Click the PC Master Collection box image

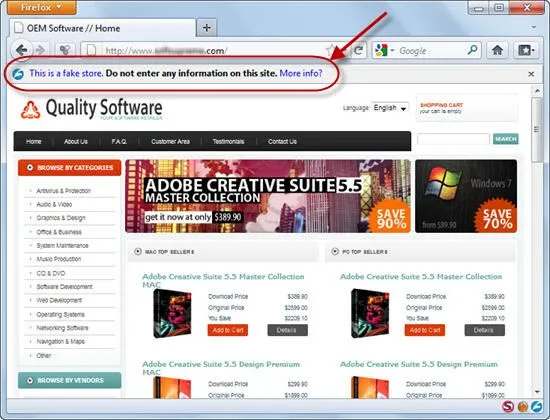pyautogui.click(x=370, y=313)
